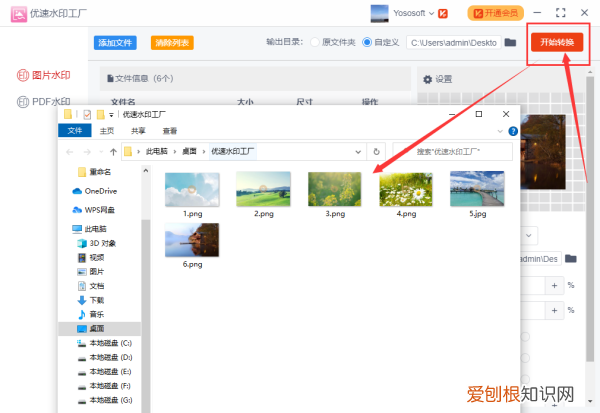This screenshot has width=600, height=413.
Task: Open the partially hidden settings dropdown
Action: pyautogui.click(x=528, y=235)
